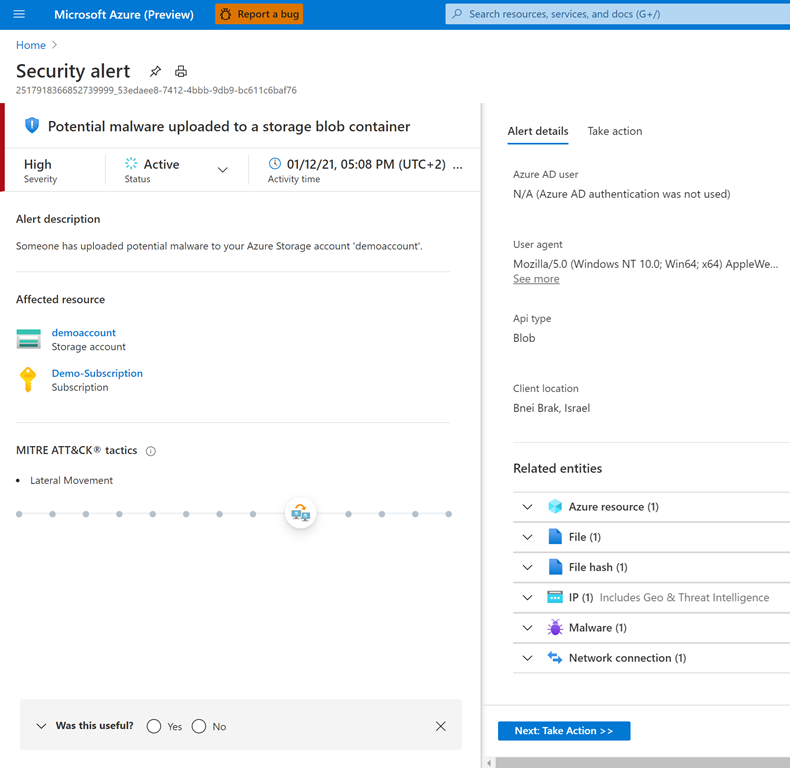Click the blue shield alert icon

pos(32,125)
